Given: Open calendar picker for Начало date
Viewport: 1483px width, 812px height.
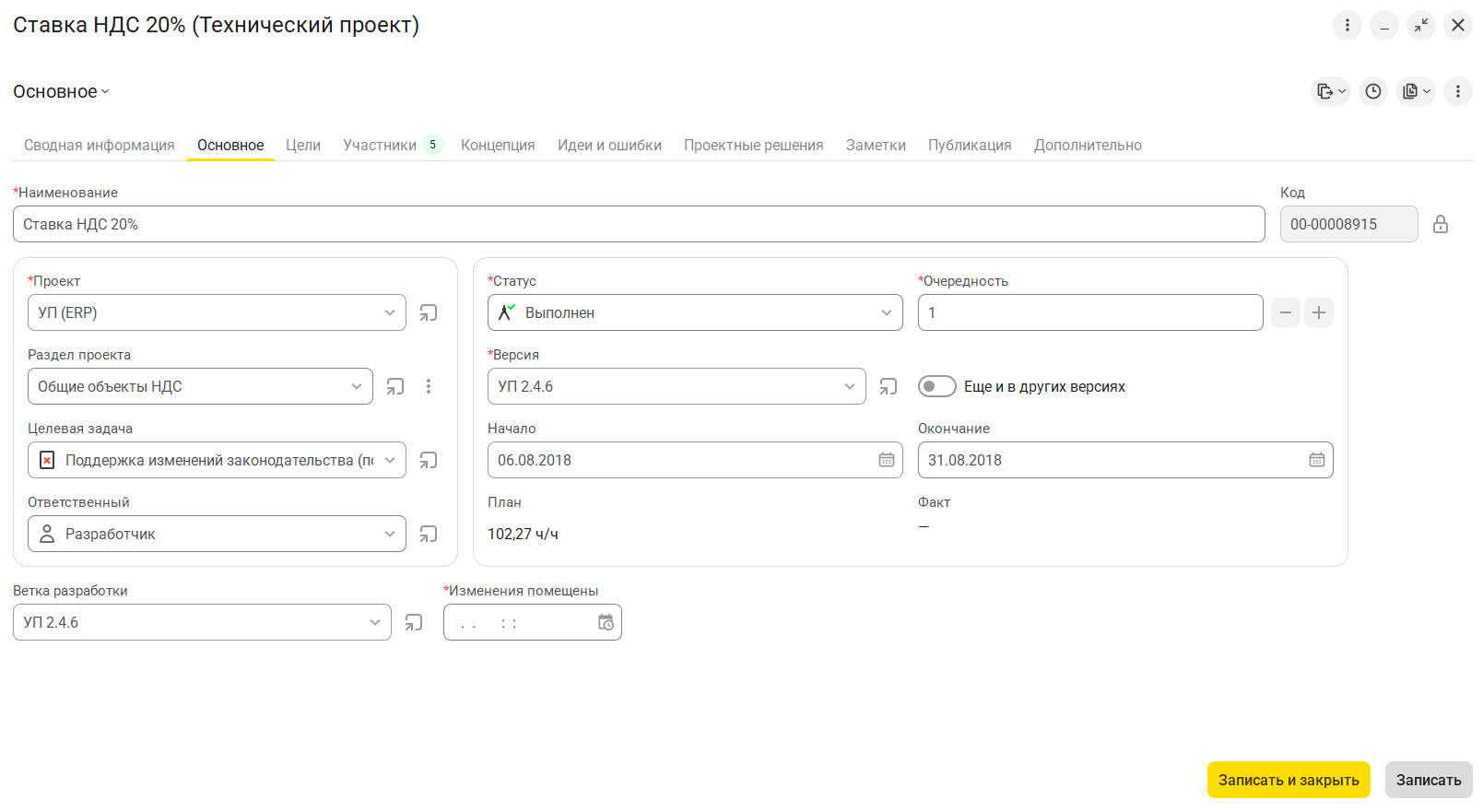Looking at the screenshot, I should click(x=886, y=460).
